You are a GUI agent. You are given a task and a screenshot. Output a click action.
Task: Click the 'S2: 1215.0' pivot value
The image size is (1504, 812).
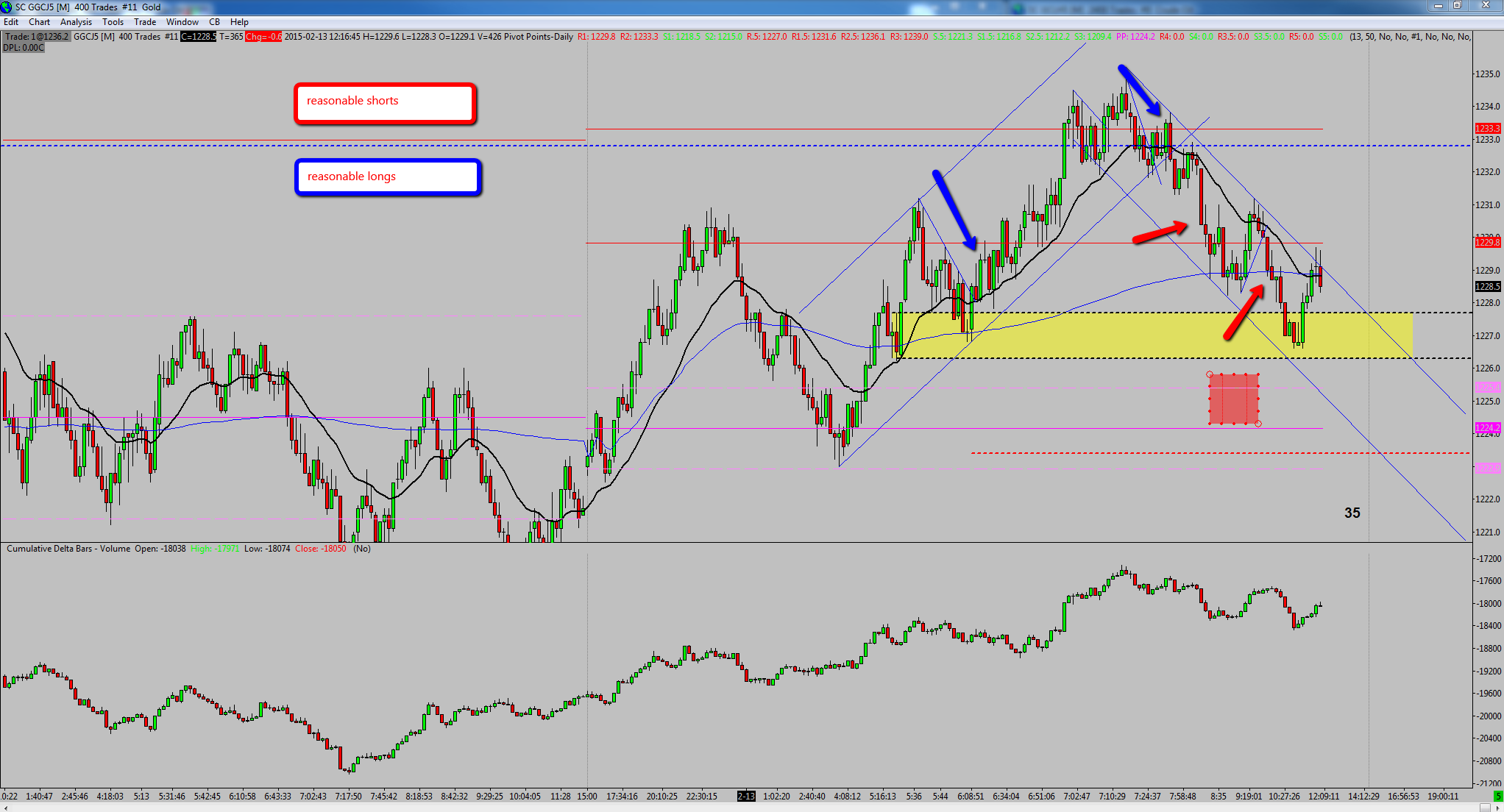click(x=725, y=37)
